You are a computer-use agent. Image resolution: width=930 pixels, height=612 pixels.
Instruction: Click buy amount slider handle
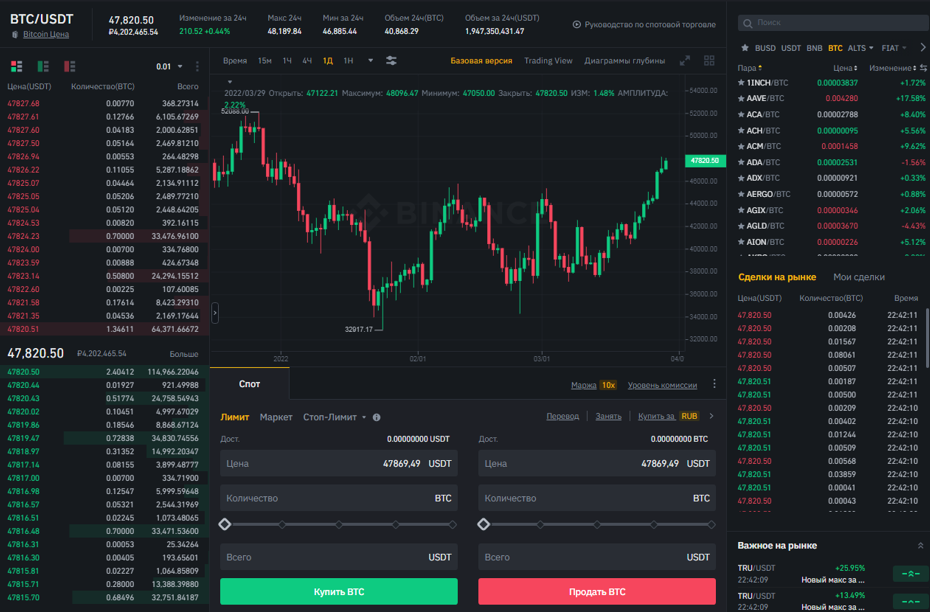225,524
